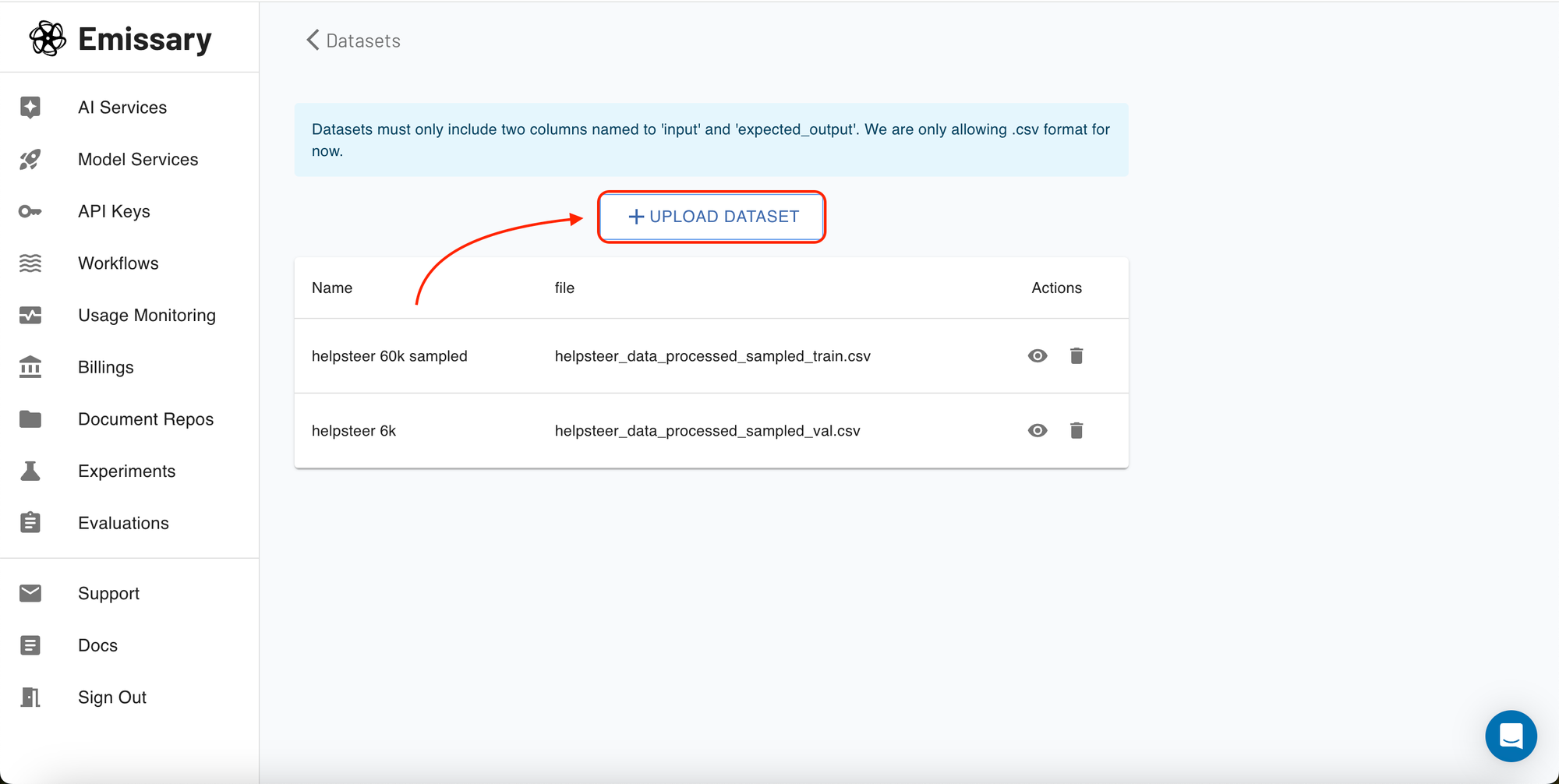This screenshot has width=1559, height=784.
Task: Open the chat support bubble
Action: click(1511, 736)
